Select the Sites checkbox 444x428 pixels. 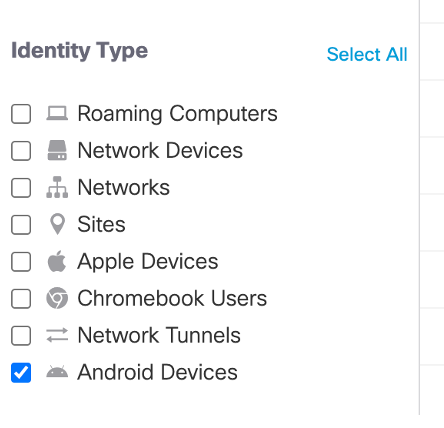point(21,224)
